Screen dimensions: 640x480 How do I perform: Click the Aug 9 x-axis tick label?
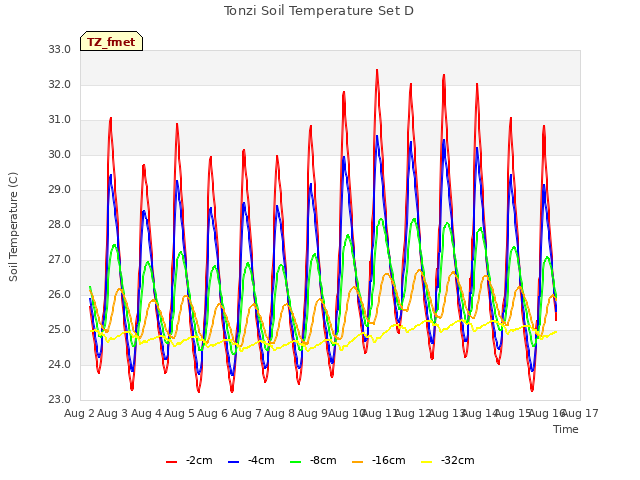point(312,413)
